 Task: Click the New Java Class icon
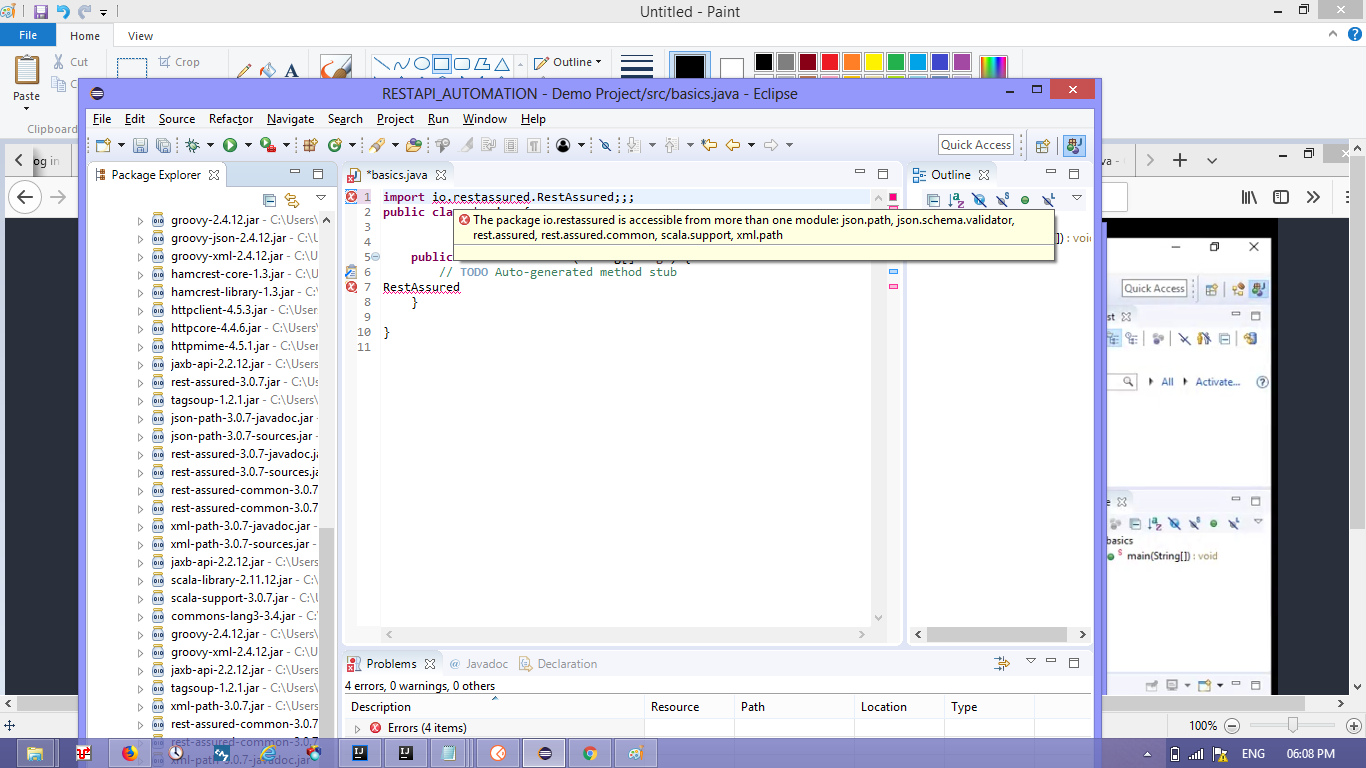tap(334, 145)
